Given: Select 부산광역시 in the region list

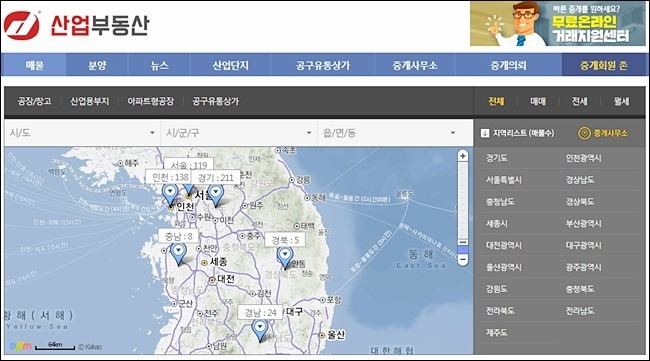Looking at the screenshot, I should tap(583, 224).
